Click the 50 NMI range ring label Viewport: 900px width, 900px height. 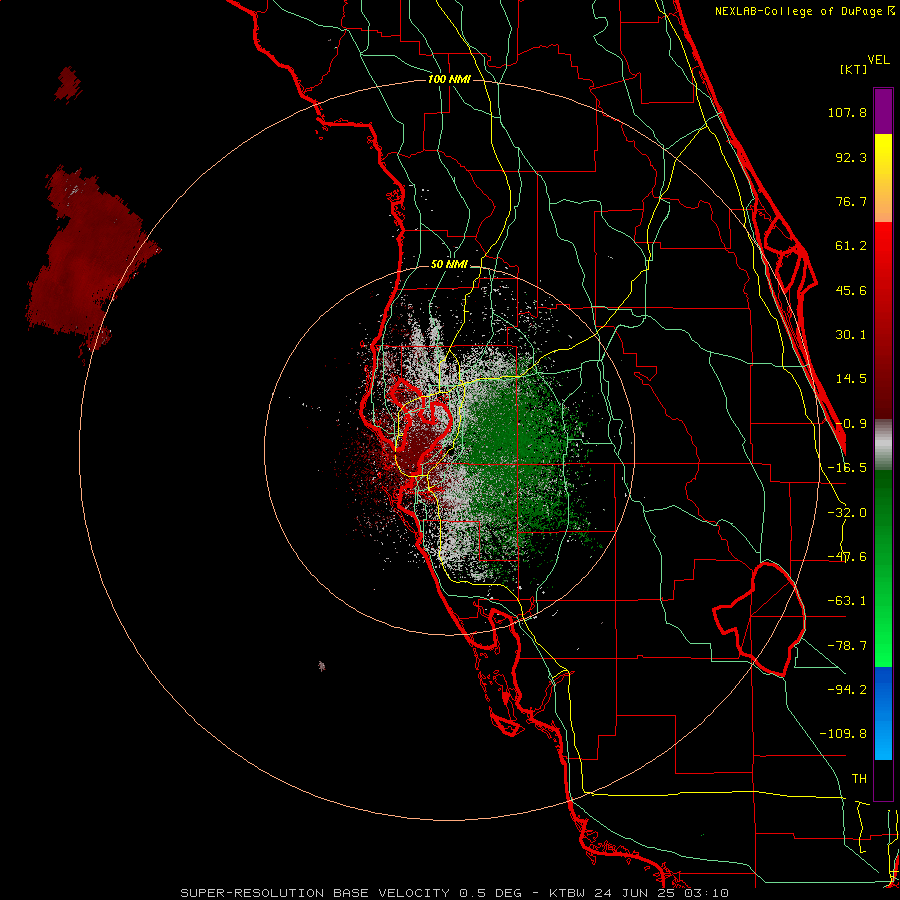pyautogui.click(x=449, y=265)
